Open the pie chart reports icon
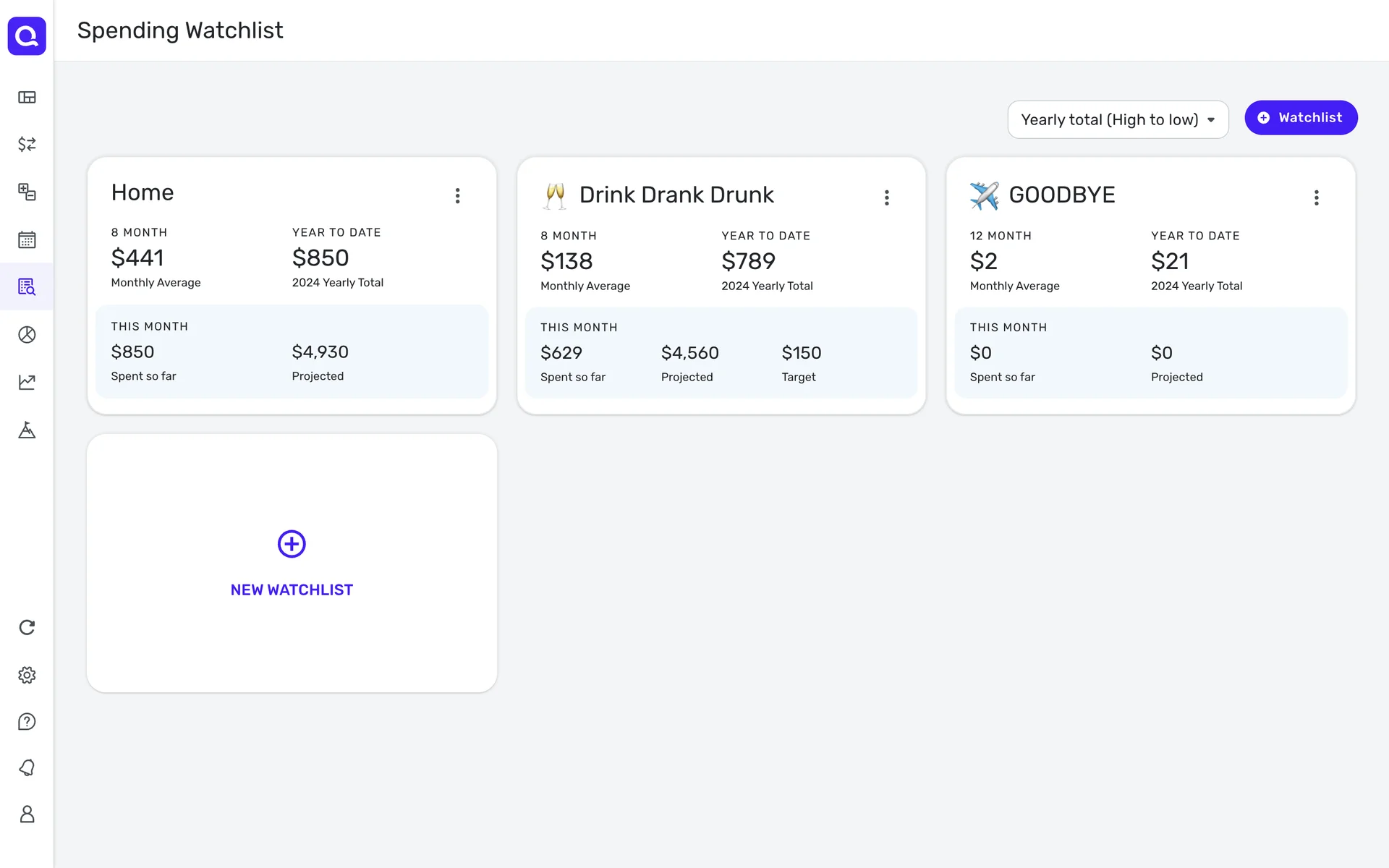Image resolution: width=1389 pixels, height=868 pixels. 27,334
